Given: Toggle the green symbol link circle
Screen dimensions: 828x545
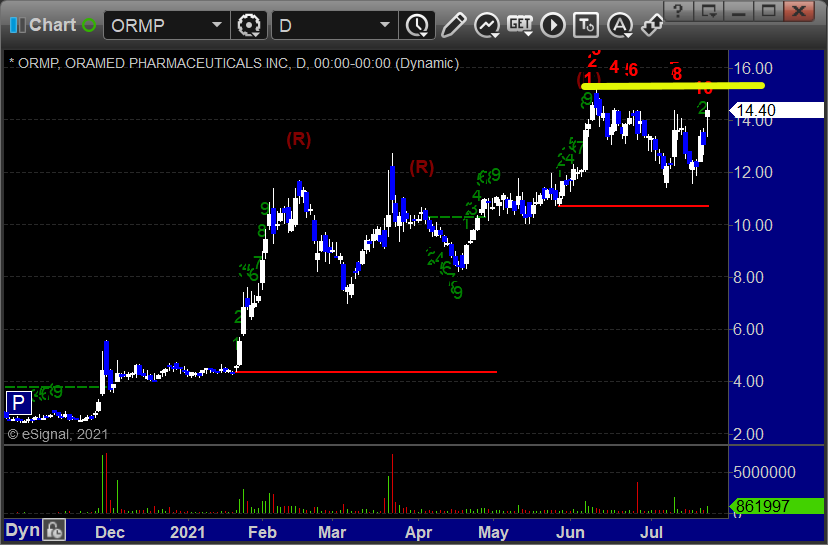Looking at the screenshot, I should coord(89,25).
